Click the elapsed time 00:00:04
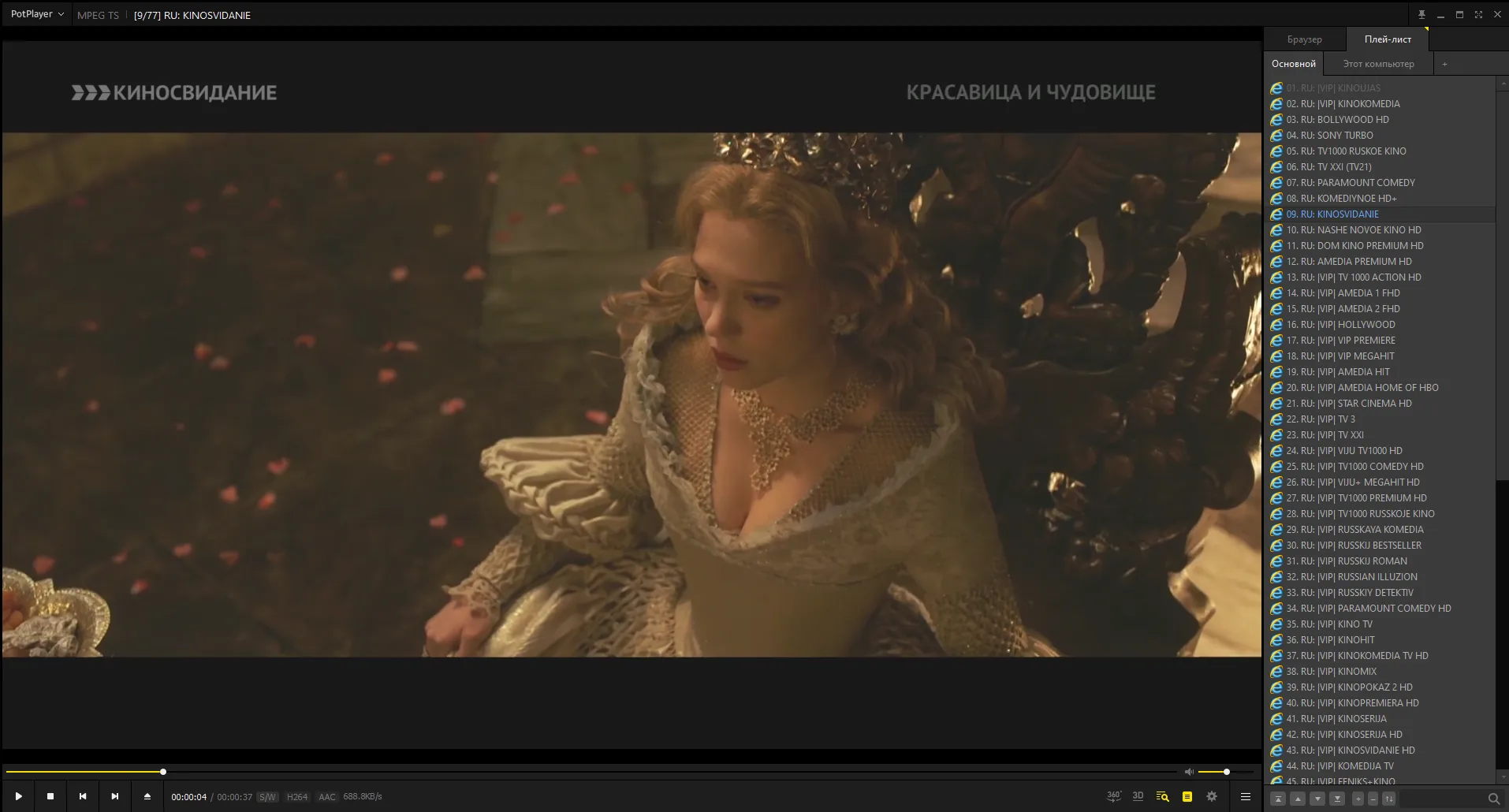This screenshot has width=1509, height=812. pyautogui.click(x=188, y=797)
